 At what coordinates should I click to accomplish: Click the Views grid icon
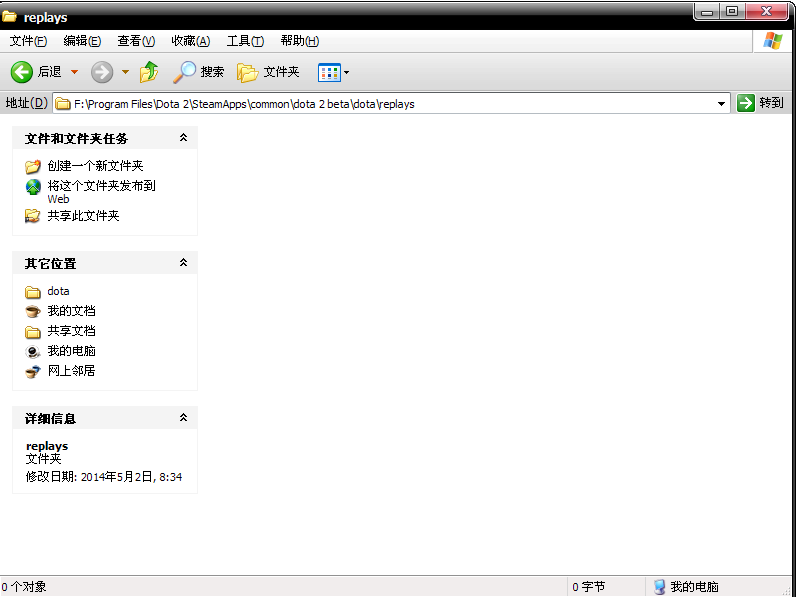pyautogui.click(x=329, y=73)
